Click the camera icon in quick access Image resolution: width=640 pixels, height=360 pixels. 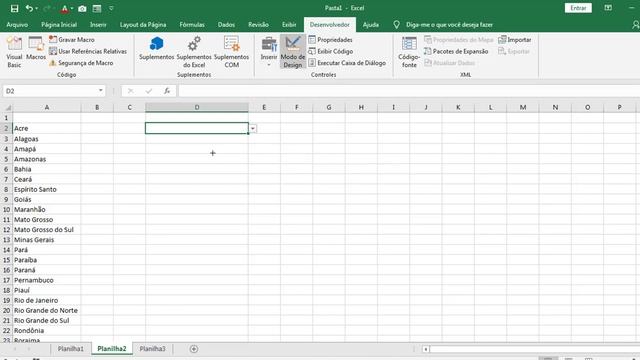coord(82,8)
